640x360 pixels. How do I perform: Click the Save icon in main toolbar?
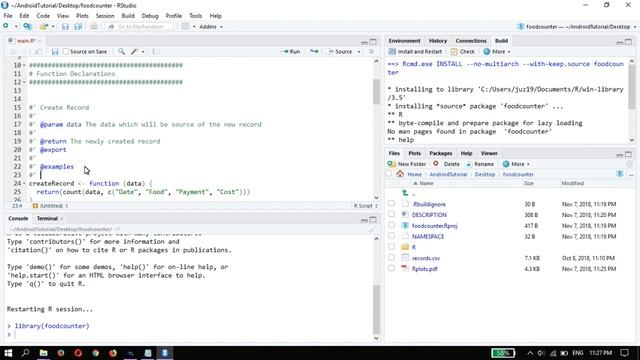(x=65, y=27)
